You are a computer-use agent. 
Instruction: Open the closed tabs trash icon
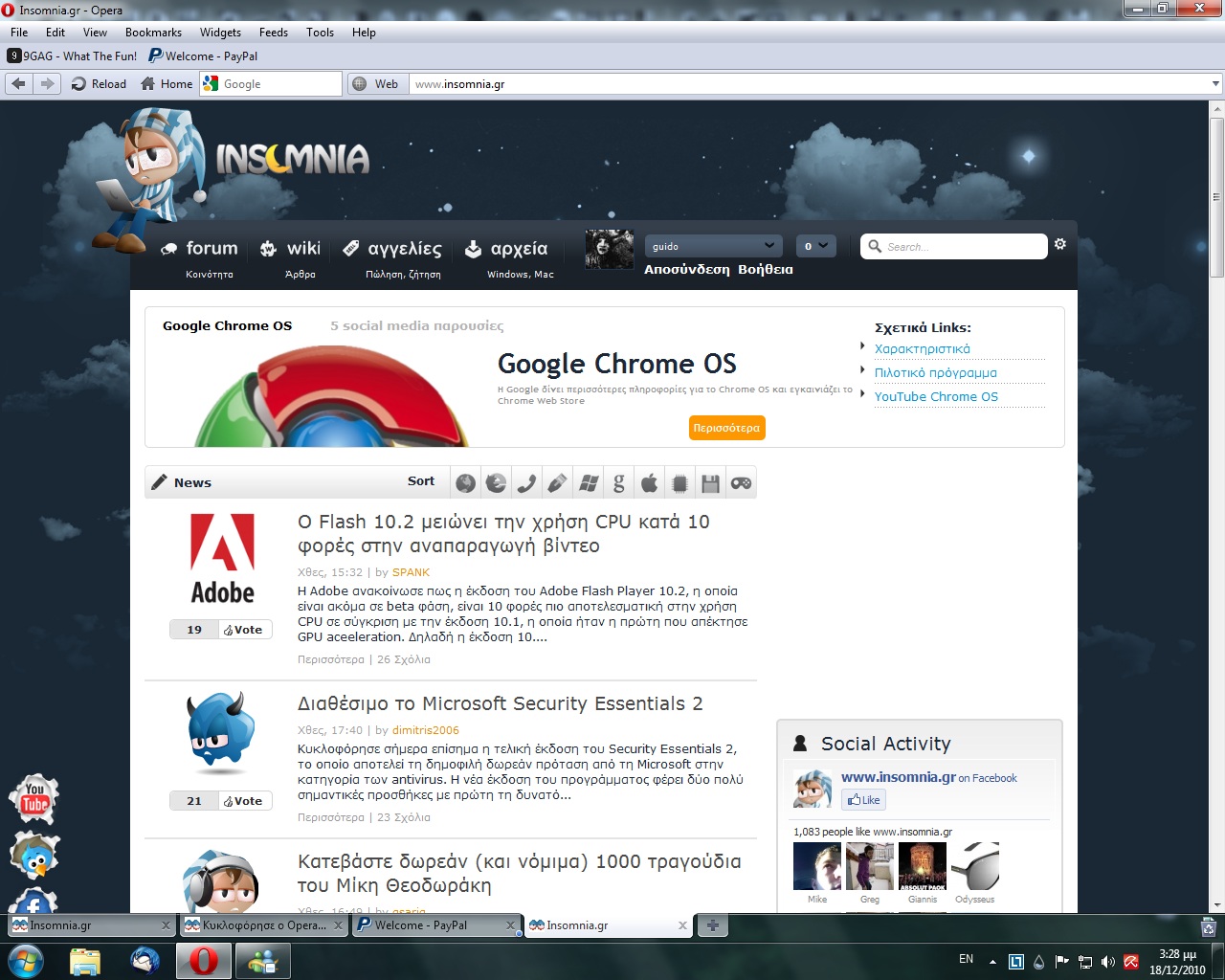coord(1208,925)
